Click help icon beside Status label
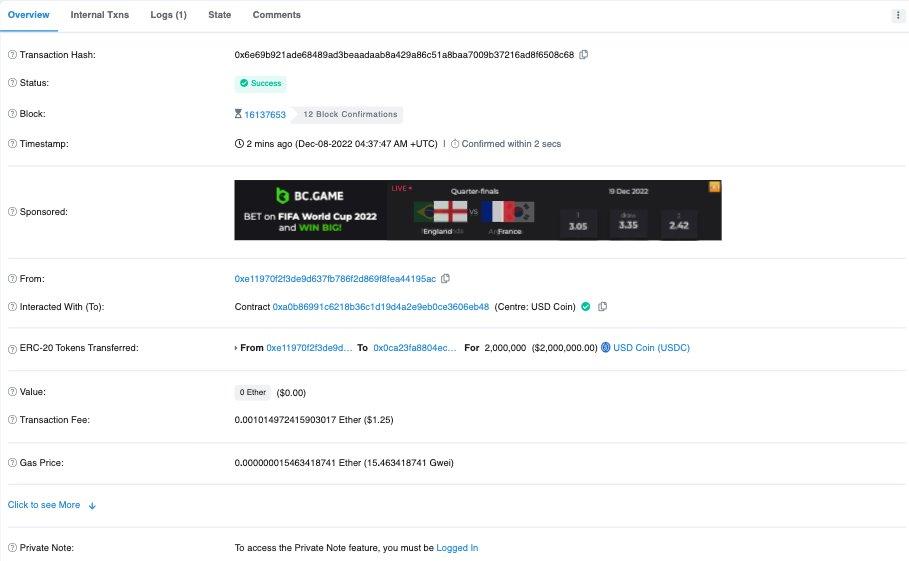 pos(12,83)
